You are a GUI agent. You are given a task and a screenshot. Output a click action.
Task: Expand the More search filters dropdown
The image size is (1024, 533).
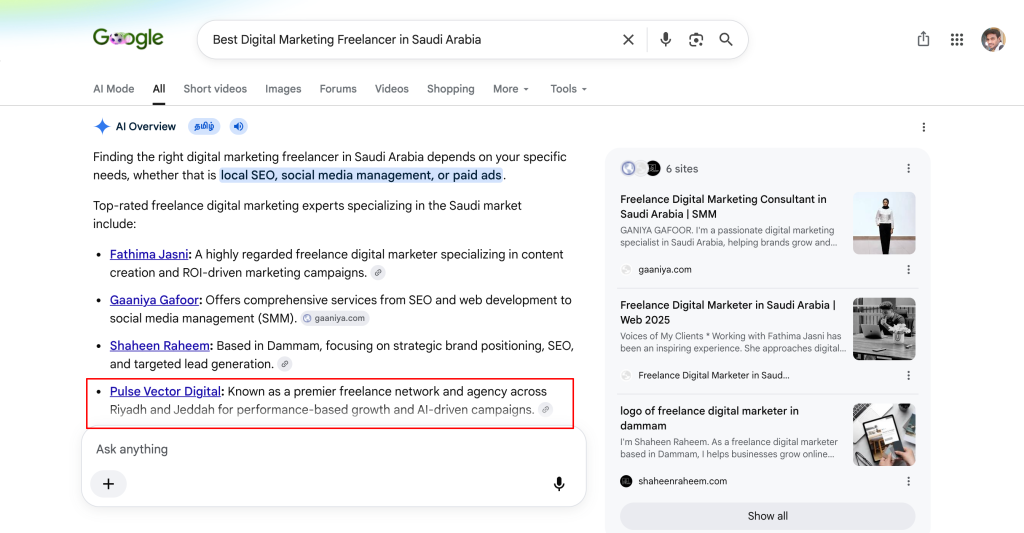tap(511, 89)
